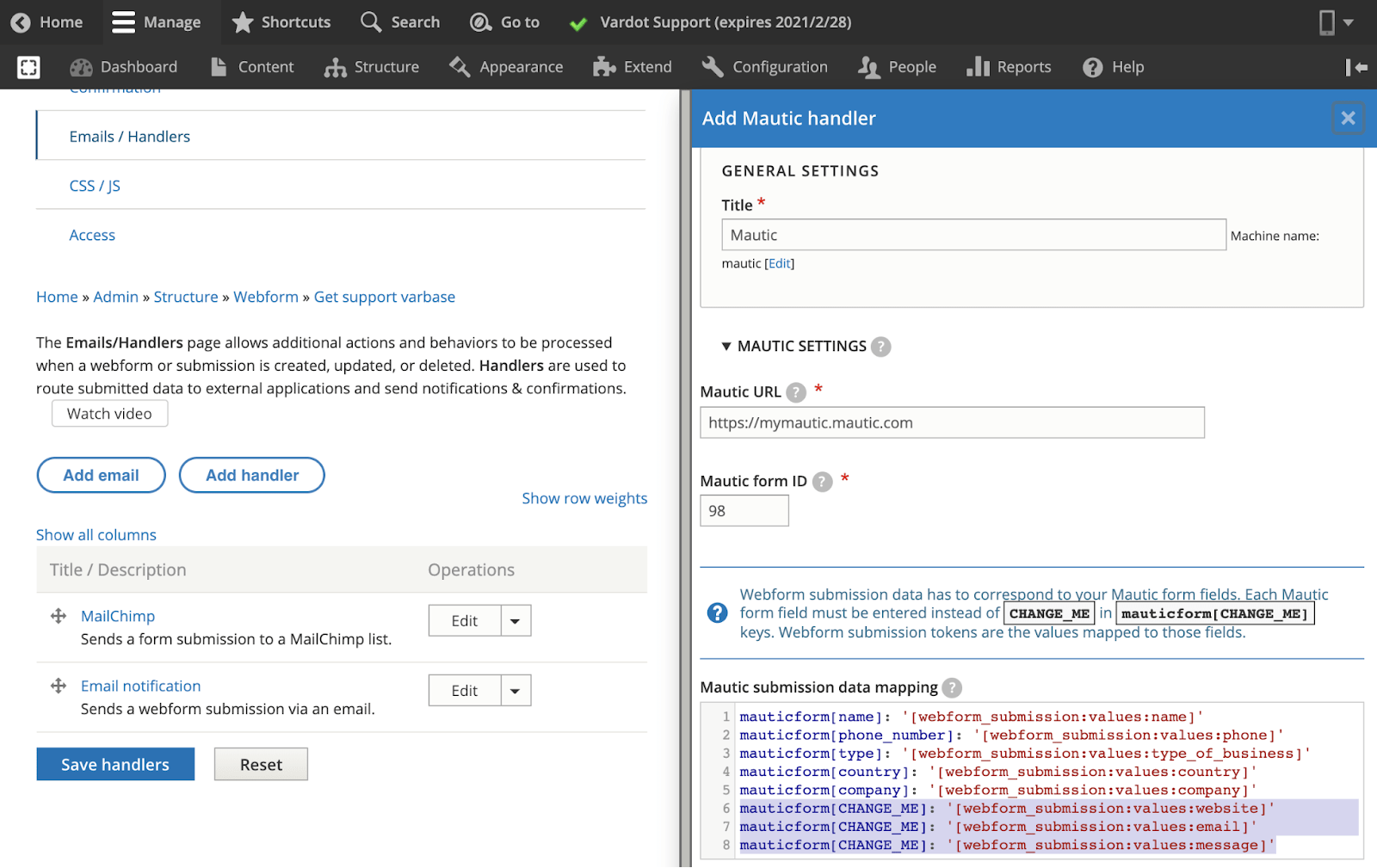Open the MailChimp Edit dropdown arrow

tap(516, 621)
